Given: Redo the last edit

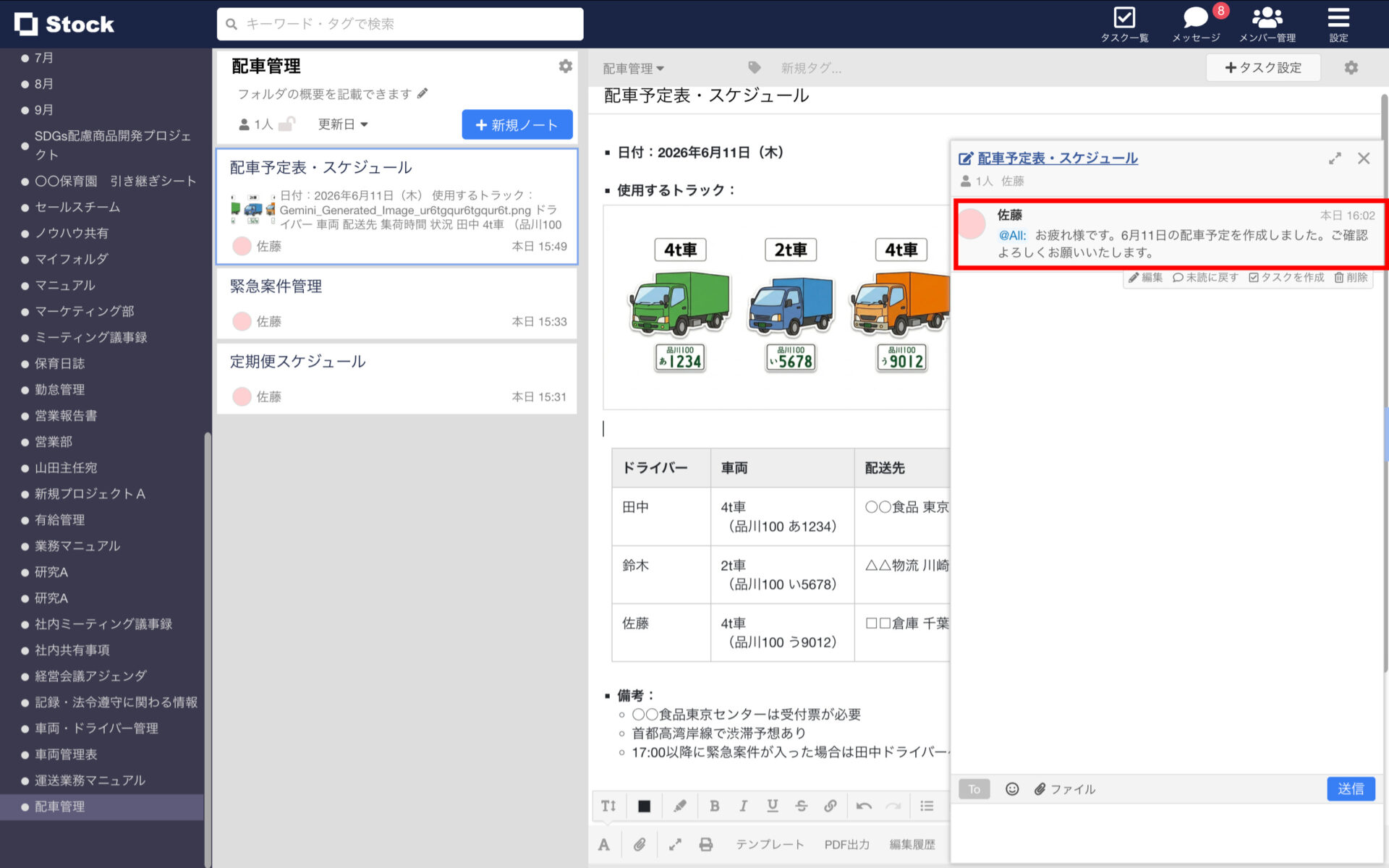Looking at the screenshot, I should pos(893,806).
